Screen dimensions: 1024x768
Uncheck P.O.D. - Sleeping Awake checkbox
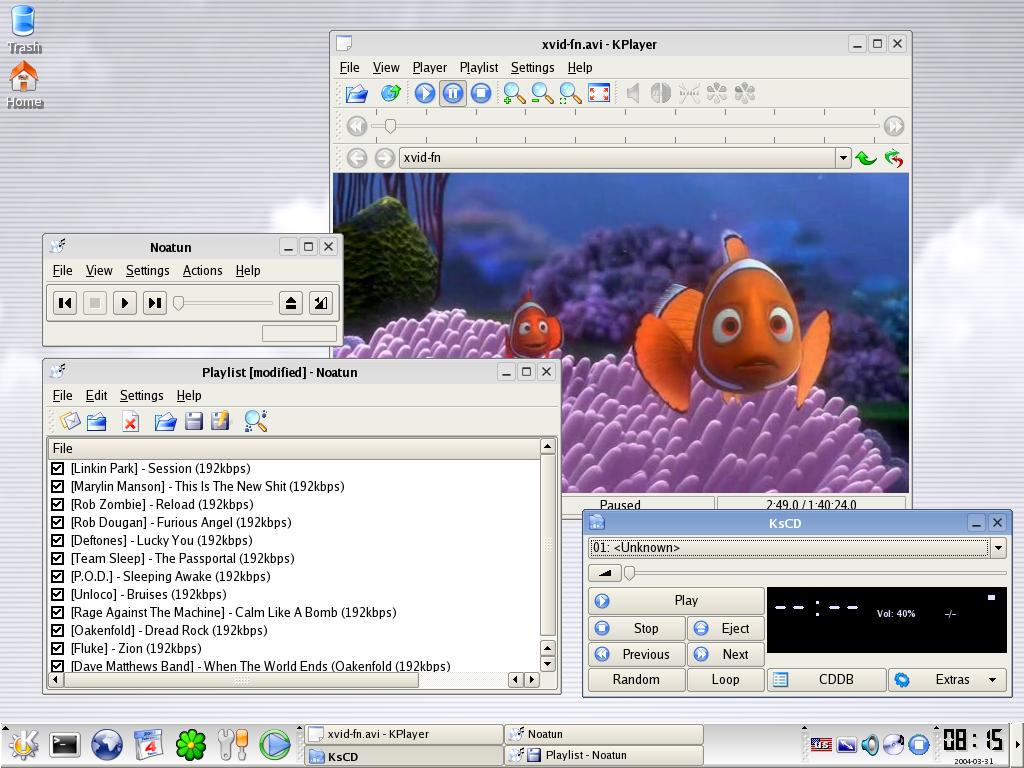57,577
